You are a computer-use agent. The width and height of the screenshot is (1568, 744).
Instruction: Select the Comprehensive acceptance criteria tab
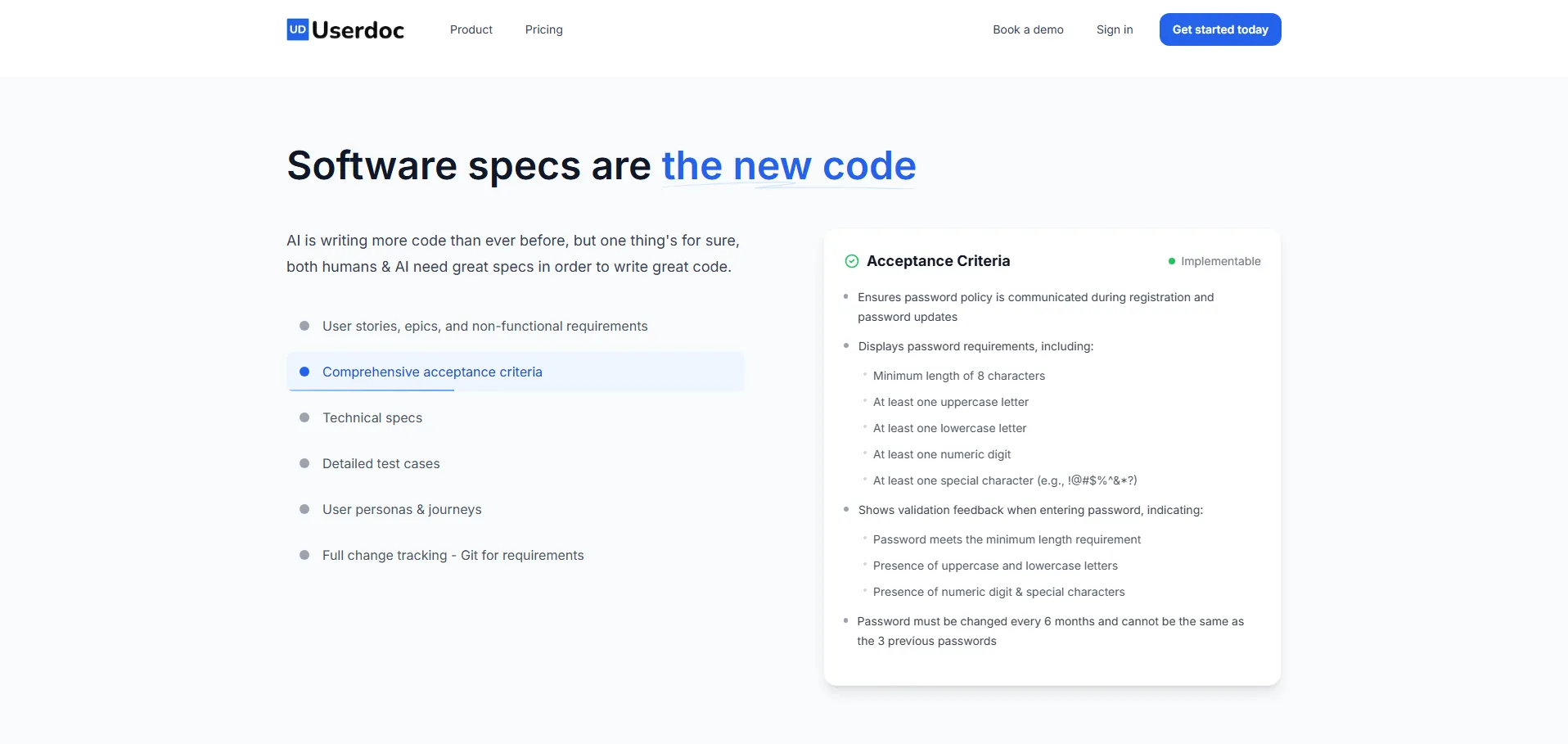point(432,372)
